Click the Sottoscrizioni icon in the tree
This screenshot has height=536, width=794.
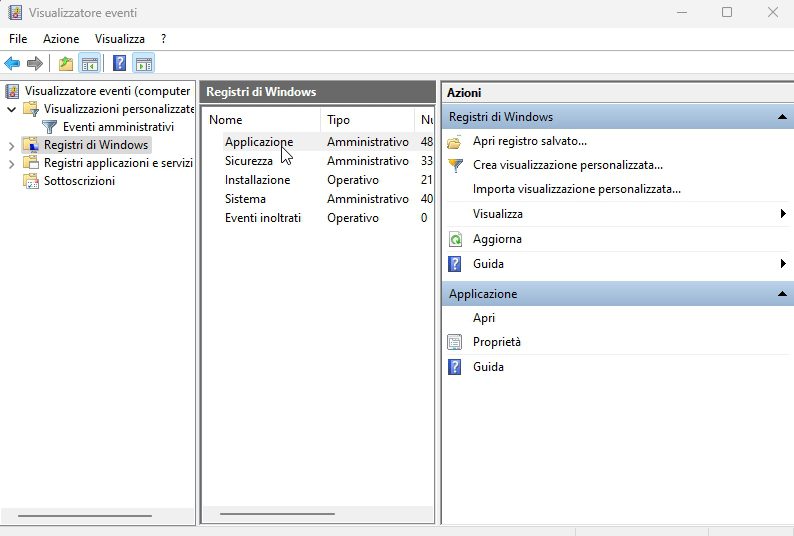[x=31, y=181]
